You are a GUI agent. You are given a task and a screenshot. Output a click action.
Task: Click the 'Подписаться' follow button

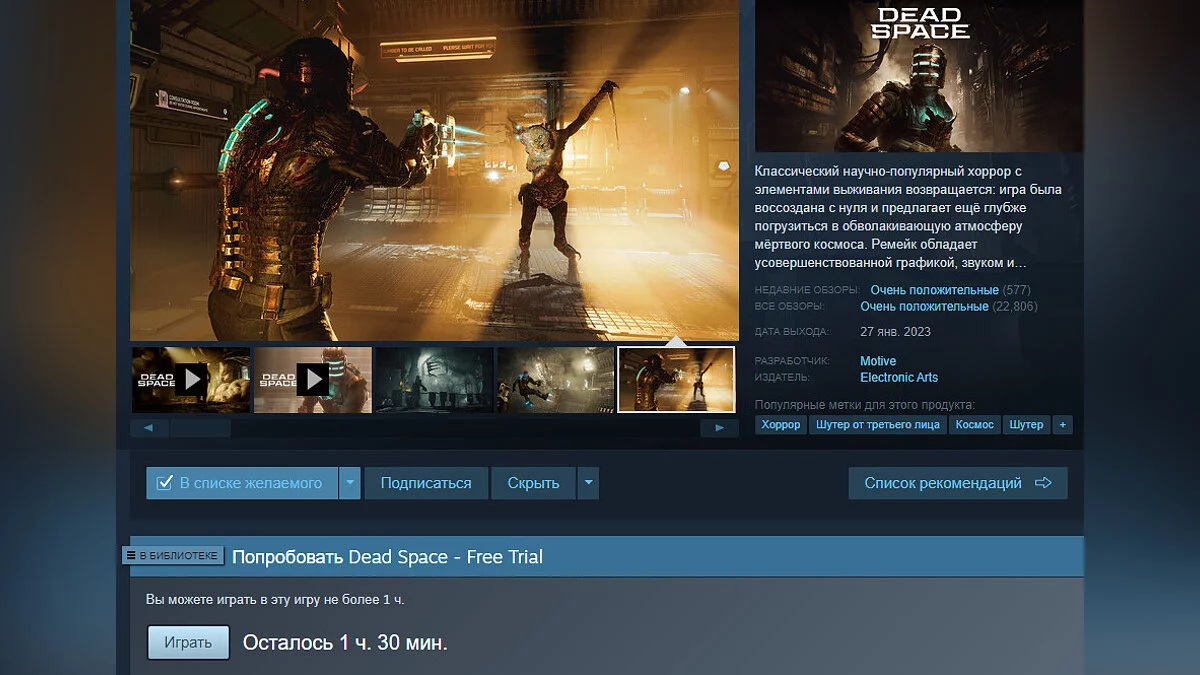(426, 483)
